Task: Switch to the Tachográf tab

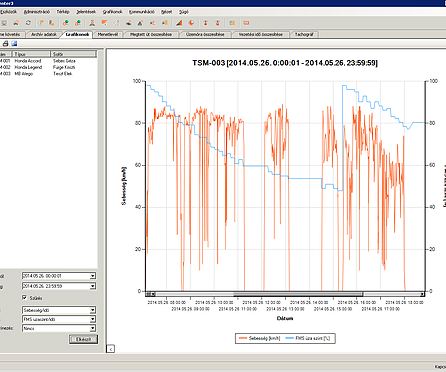Action: pos(304,34)
